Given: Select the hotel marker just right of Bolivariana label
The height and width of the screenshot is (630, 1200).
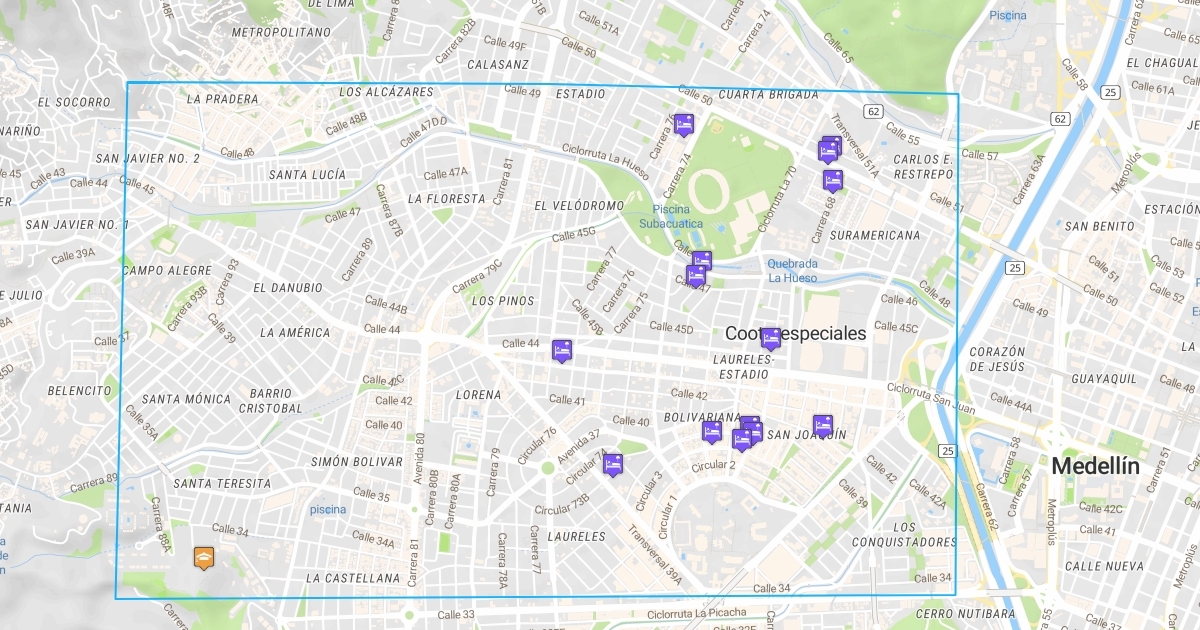Looking at the screenshot, I should 750,428.
